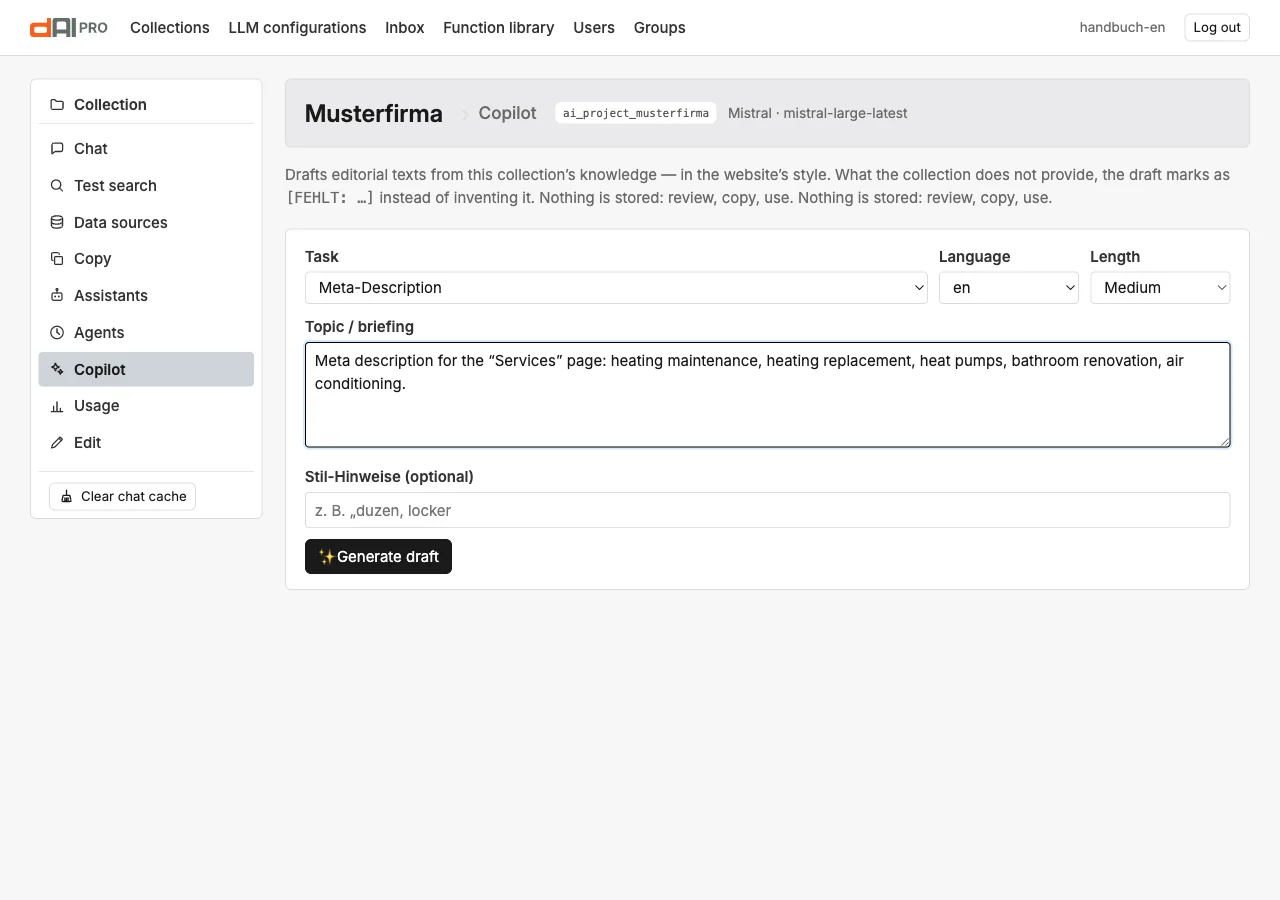Screen dimensions: 1280x900
Task: Click the Log out button
Action: click(x=1217, y=28)
